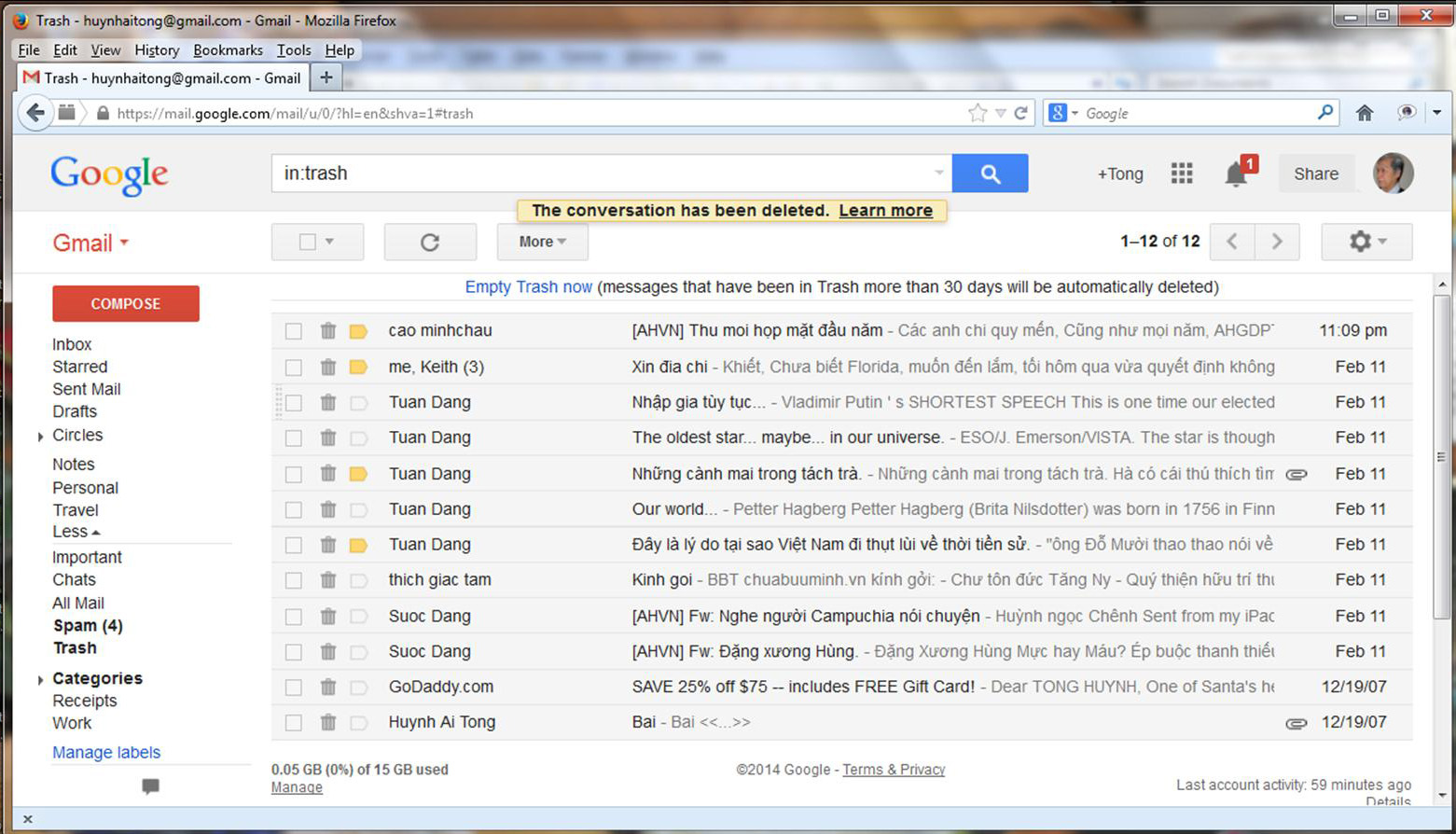Tick checkbox for GoDaddy.com message
1456x834 pixels.
pos(294,688)
